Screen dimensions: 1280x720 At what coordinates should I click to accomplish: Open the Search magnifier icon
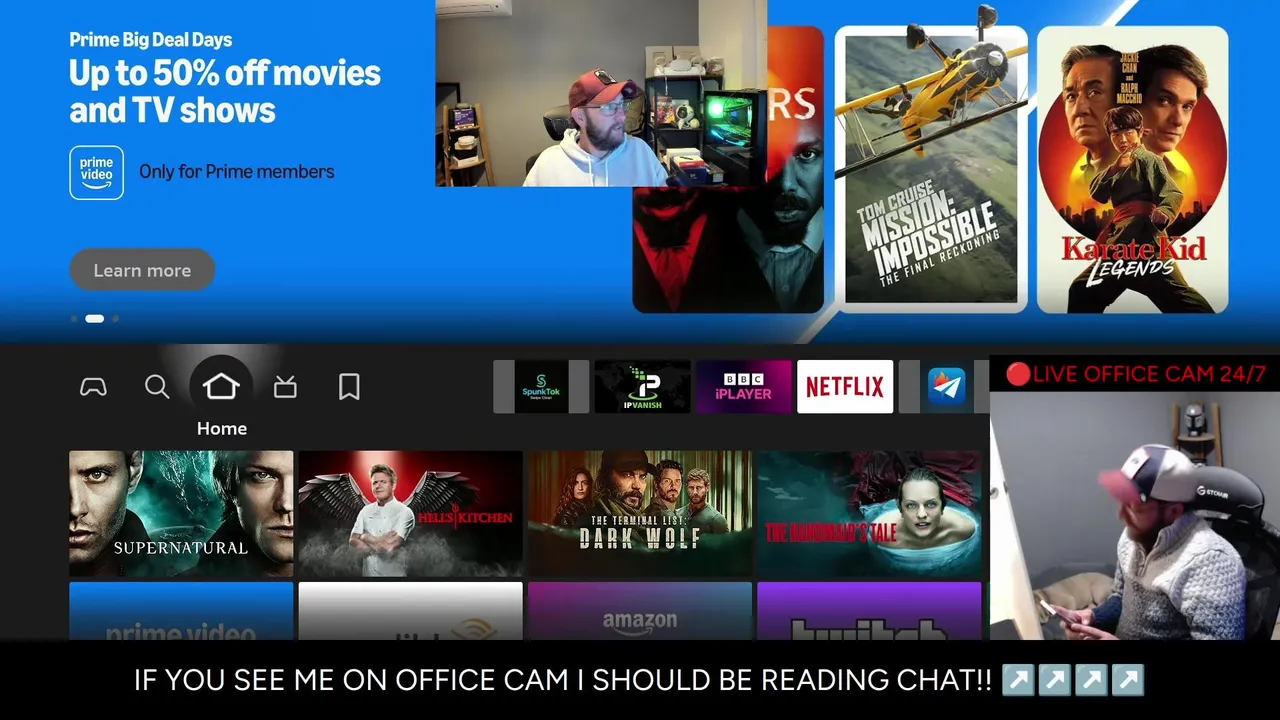[x=157, y=387]
